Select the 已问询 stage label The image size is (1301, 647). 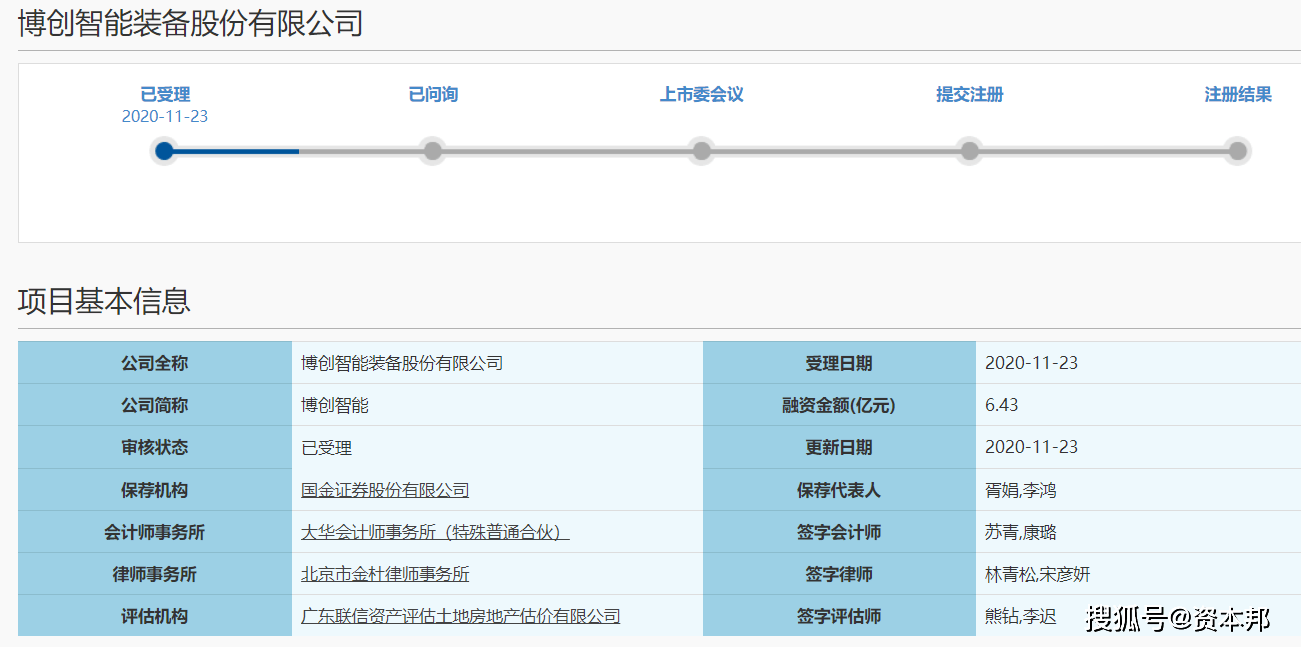pyautogui.click(x=433, y=95)
